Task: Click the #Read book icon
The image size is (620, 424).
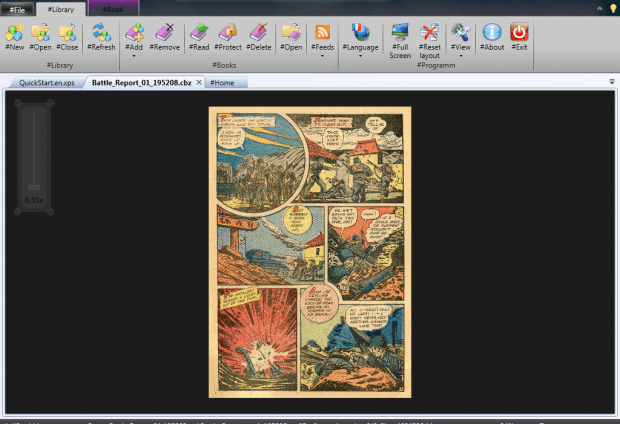Action: (199, 33)
